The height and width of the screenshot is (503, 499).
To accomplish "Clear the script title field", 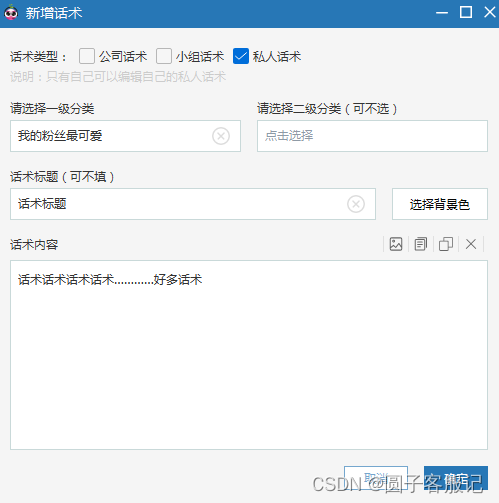I will pyautogui.click(x=356, y=204).
